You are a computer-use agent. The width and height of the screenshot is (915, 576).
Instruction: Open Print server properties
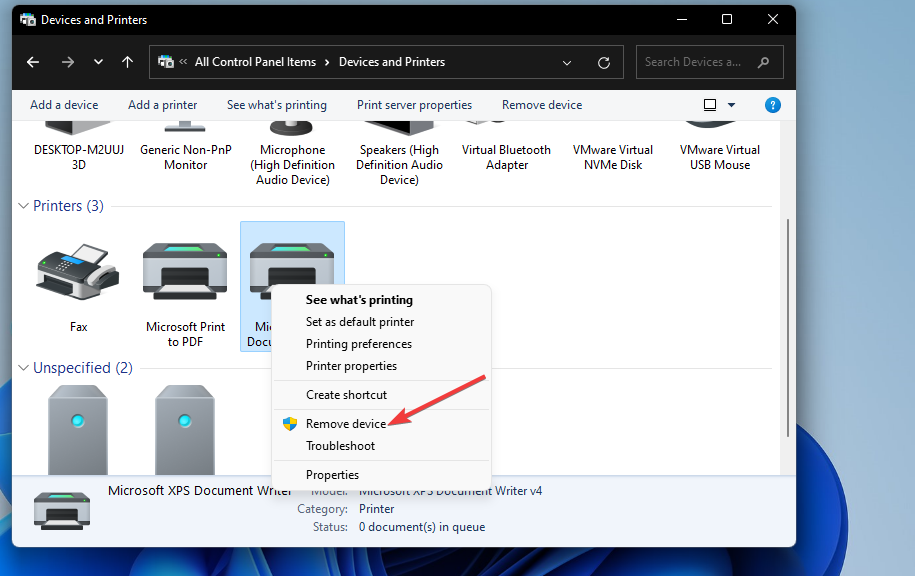[414, 104]
